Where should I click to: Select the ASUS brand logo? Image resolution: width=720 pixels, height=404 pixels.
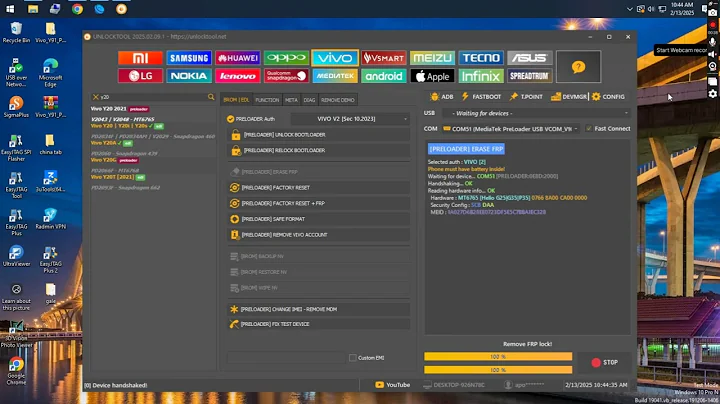pos(529,58)
